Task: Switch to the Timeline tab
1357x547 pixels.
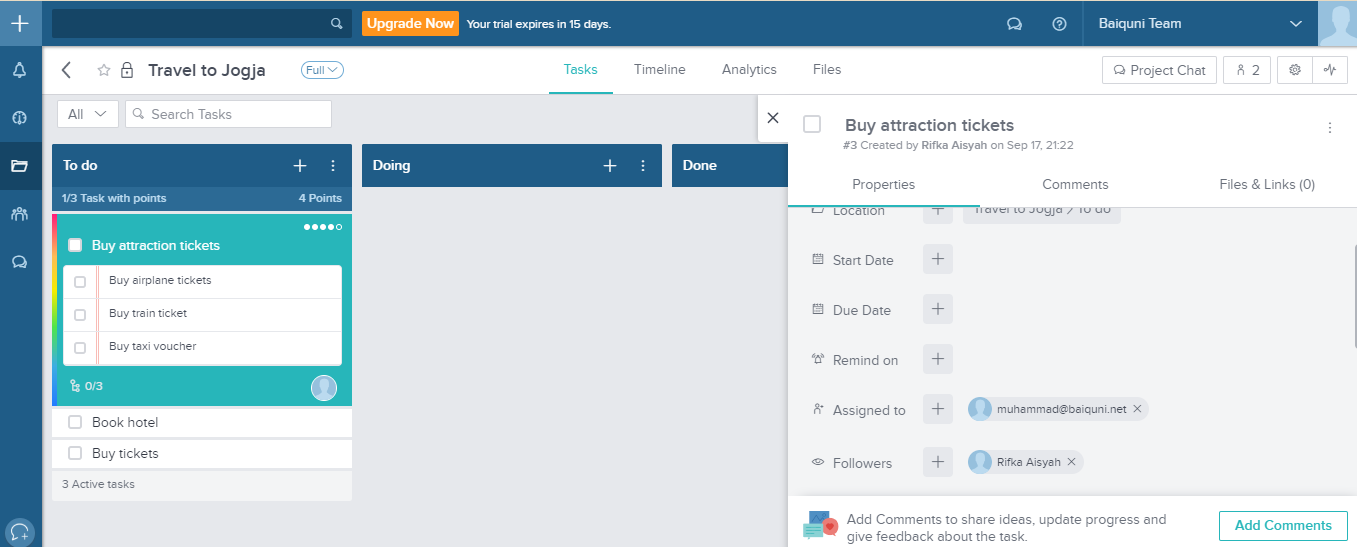Action: pos(659,70)
